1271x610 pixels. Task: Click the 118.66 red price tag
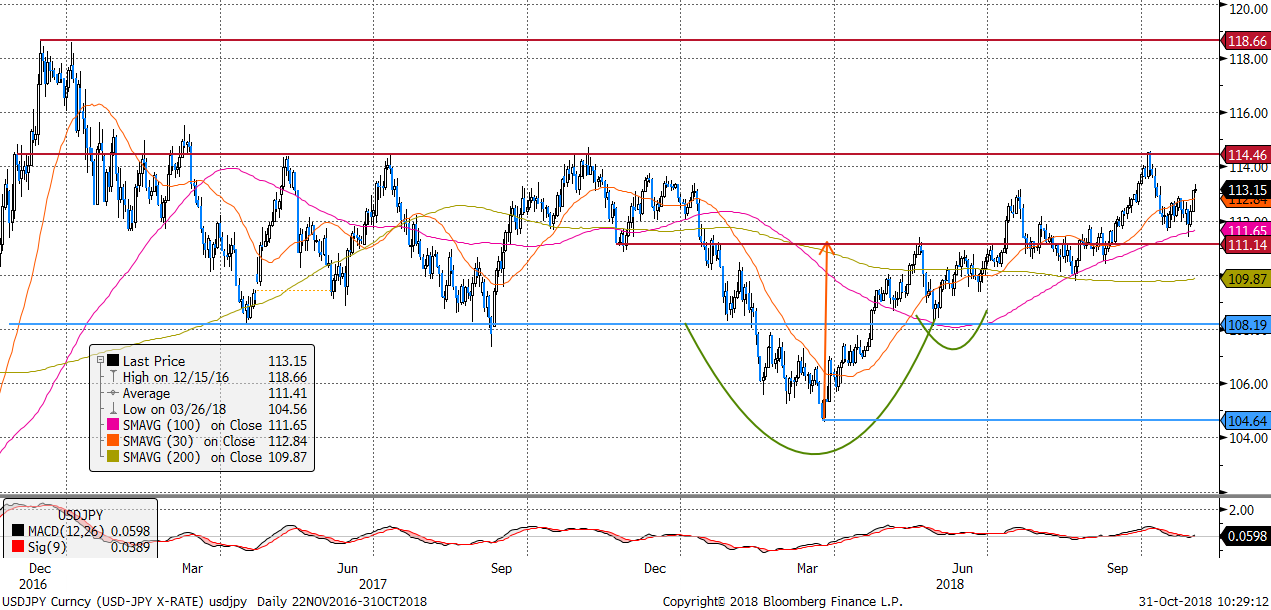[x=1246, y=41]
